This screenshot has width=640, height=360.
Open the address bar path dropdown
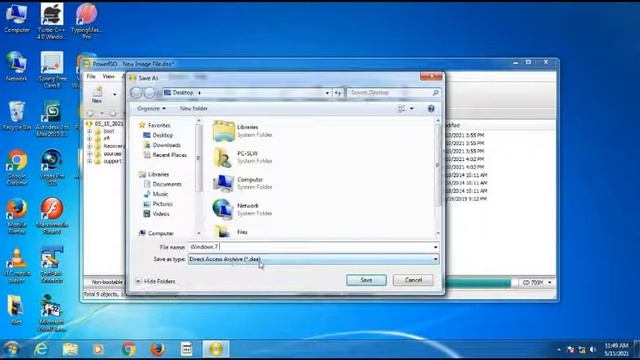[327, 93]
